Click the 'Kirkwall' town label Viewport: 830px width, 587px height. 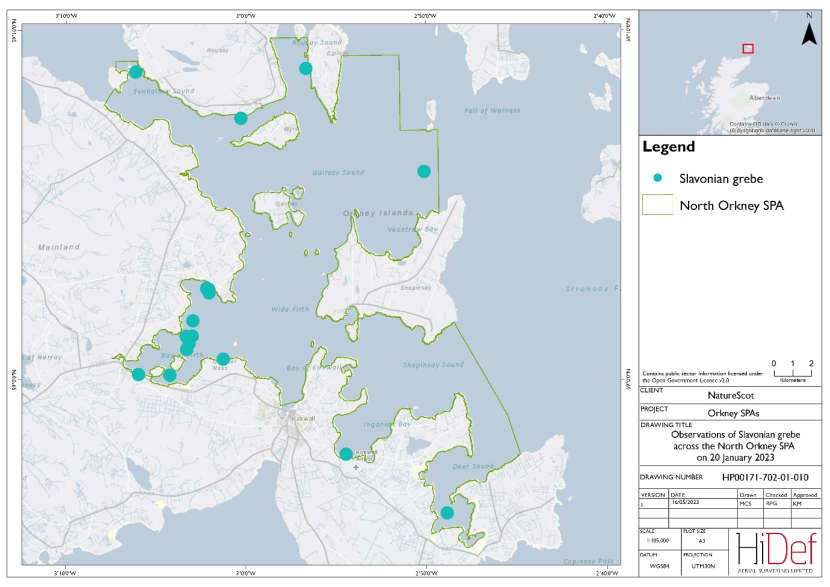pos(303,418)
